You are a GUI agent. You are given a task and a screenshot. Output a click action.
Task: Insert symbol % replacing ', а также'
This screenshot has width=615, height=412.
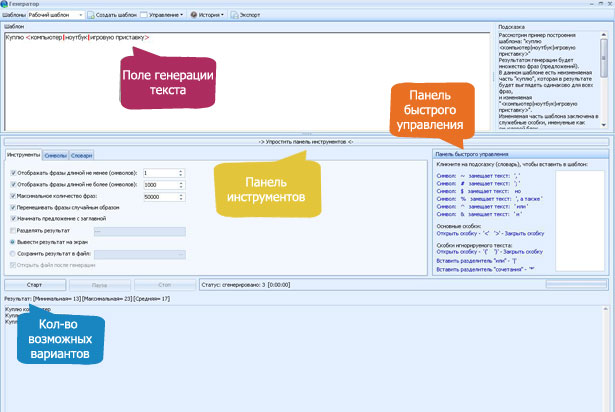pos(489,199)
